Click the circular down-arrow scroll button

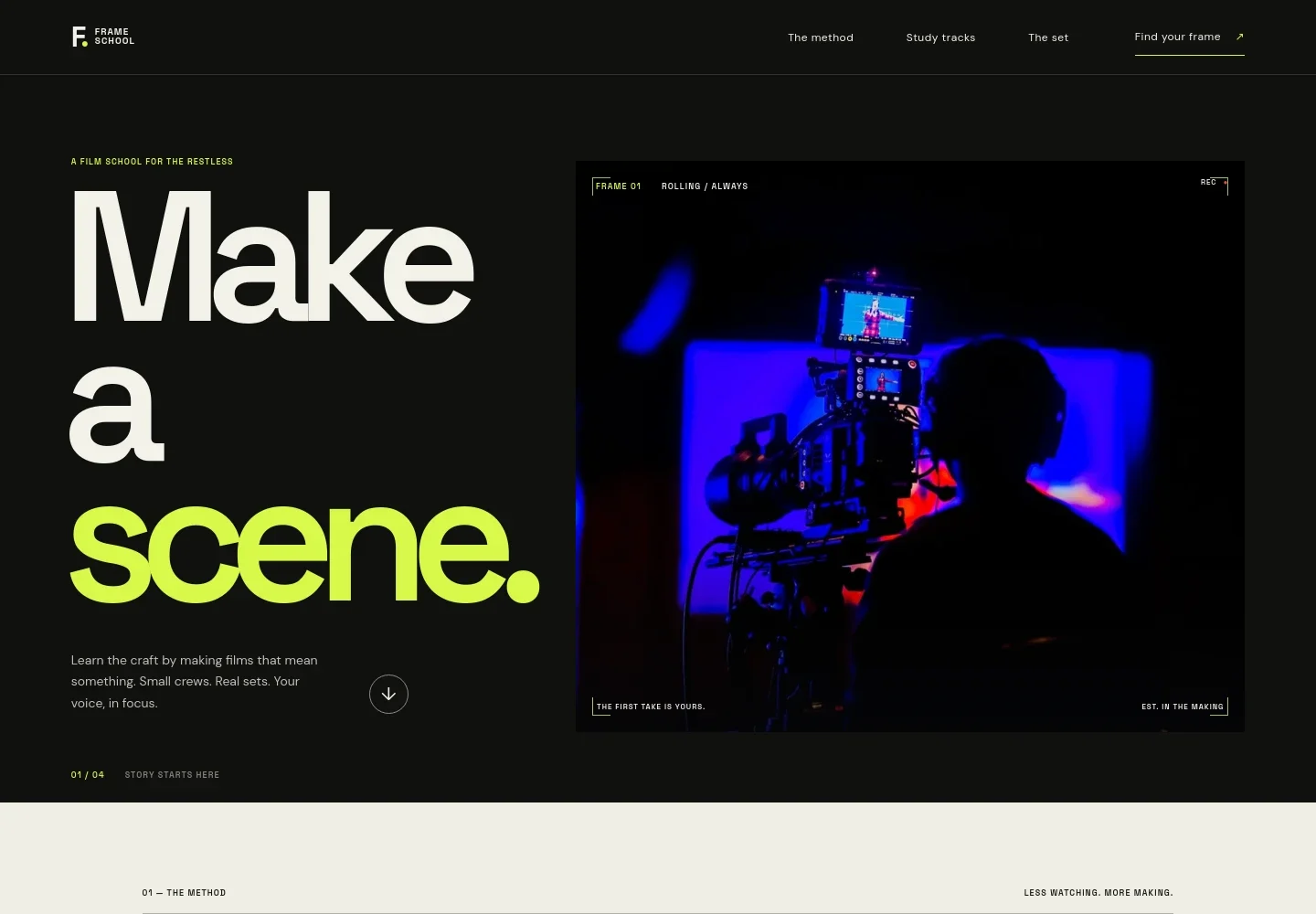pos(388,694)
